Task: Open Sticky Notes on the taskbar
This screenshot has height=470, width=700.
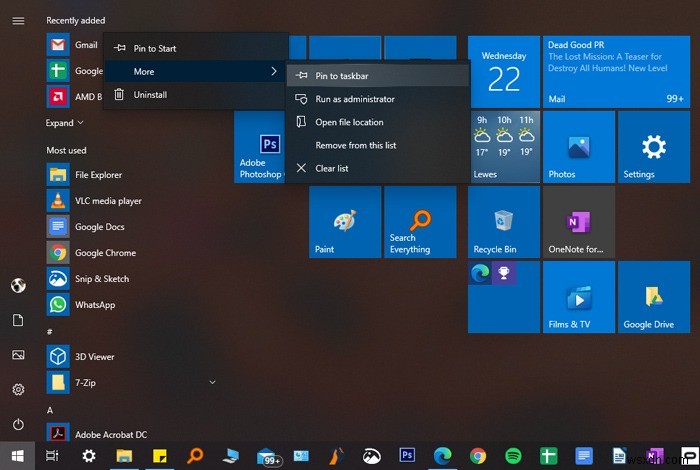Action: (x=159, y=456)
